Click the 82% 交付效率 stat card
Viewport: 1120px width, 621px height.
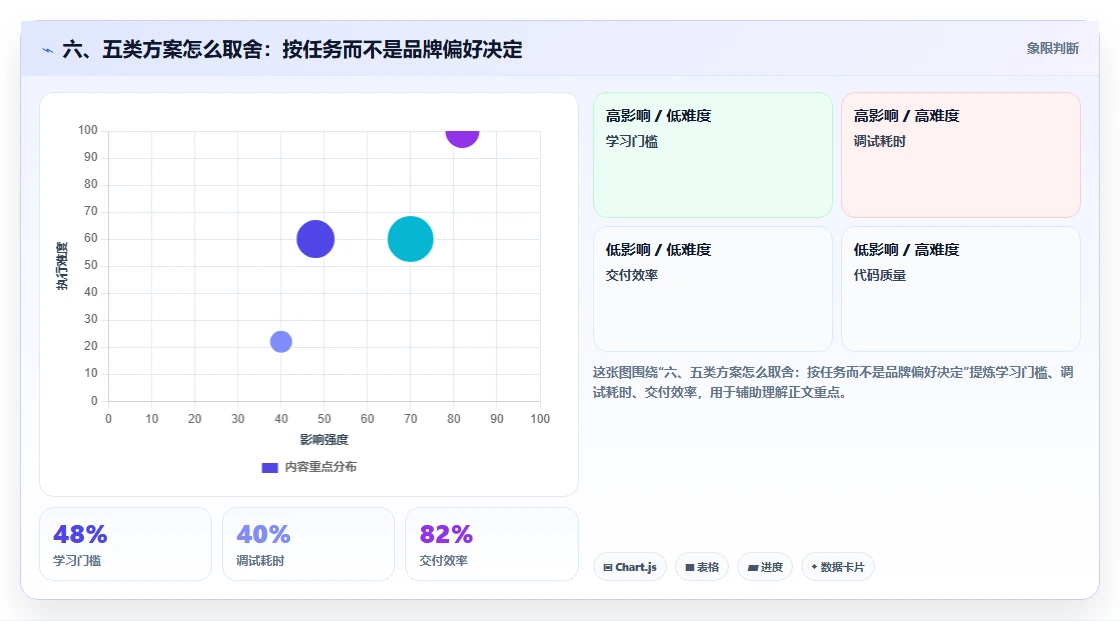(x=491, y=544)
